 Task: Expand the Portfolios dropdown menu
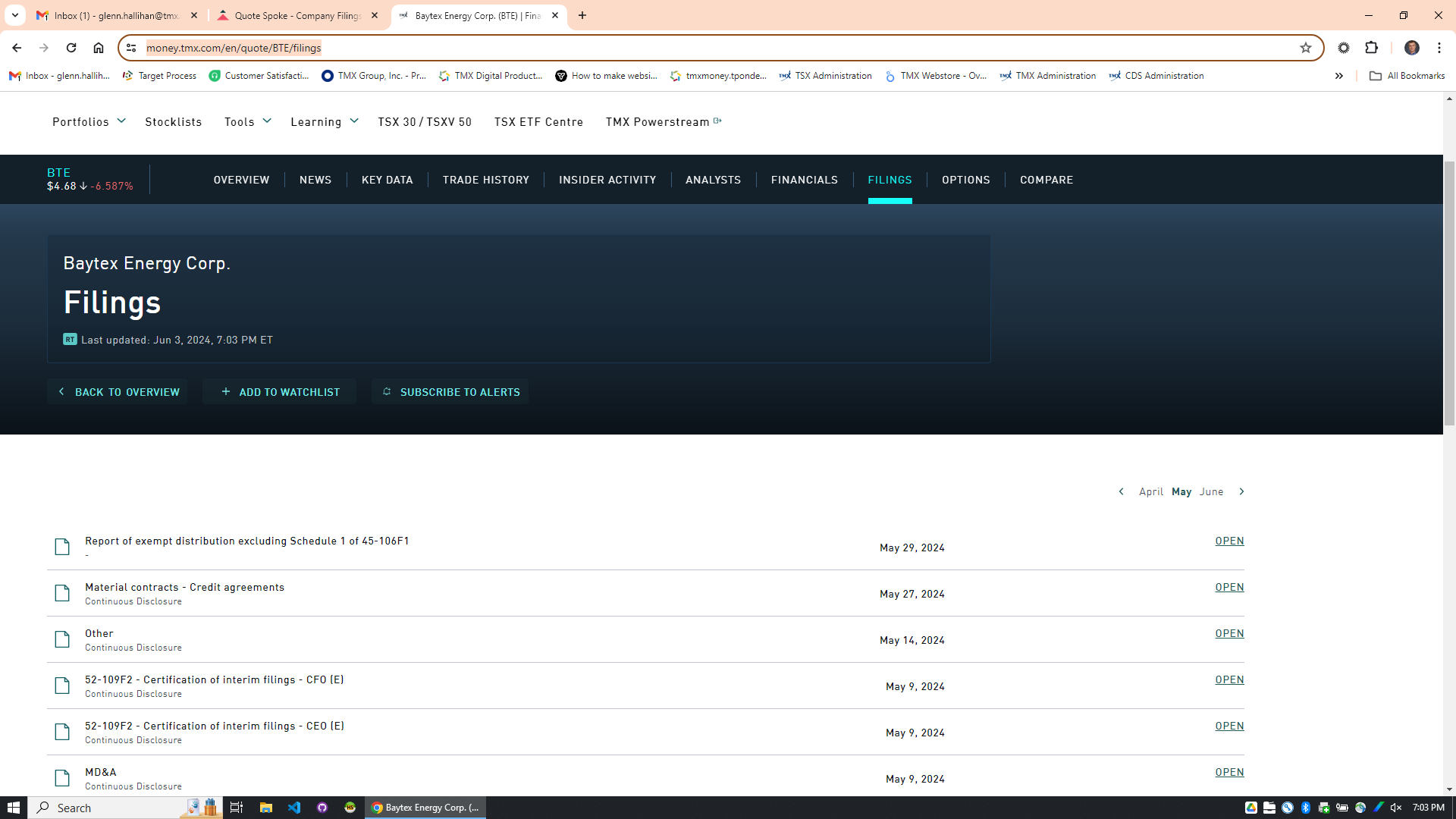(x=88, y=121)
